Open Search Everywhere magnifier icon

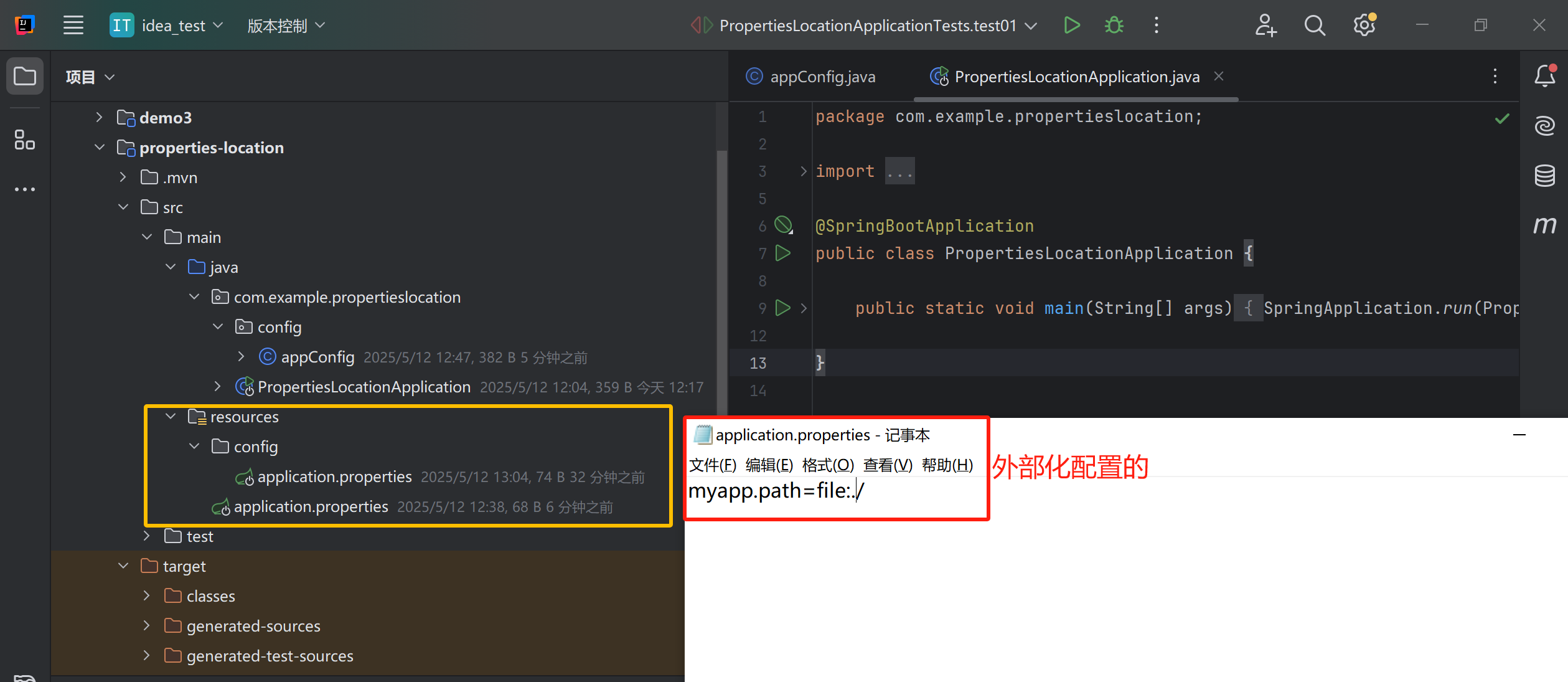pos(1314,26)
